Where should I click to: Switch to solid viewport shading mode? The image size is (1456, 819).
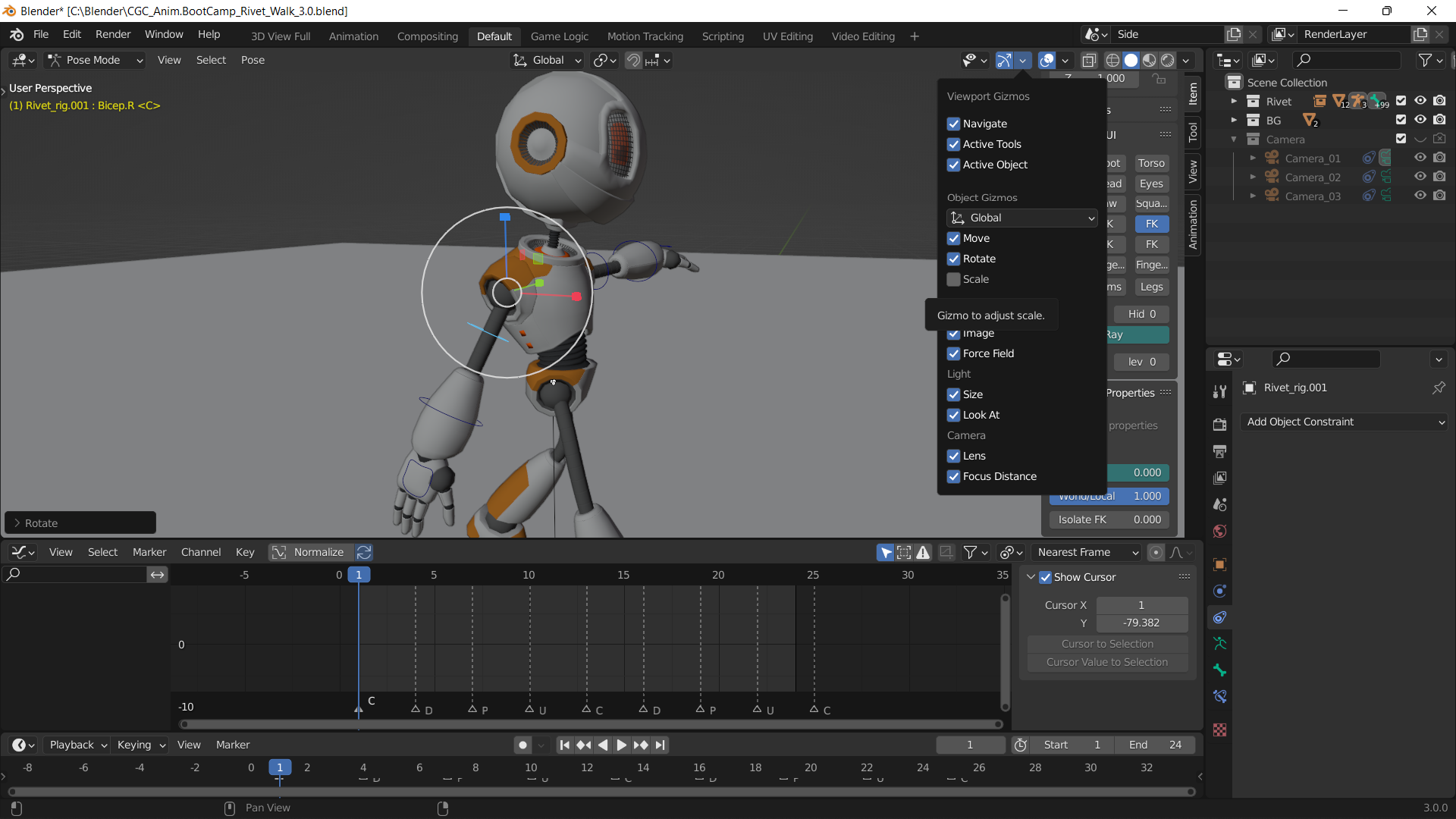(1131, 61)
